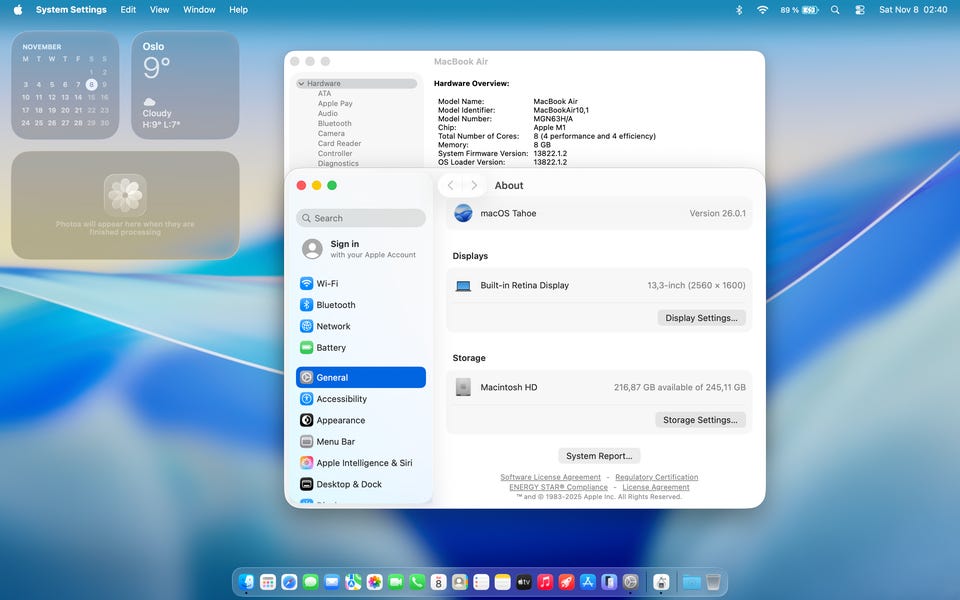Open Control Center from the menu bar
Screen dimensions: 960x600
point(860,10)
